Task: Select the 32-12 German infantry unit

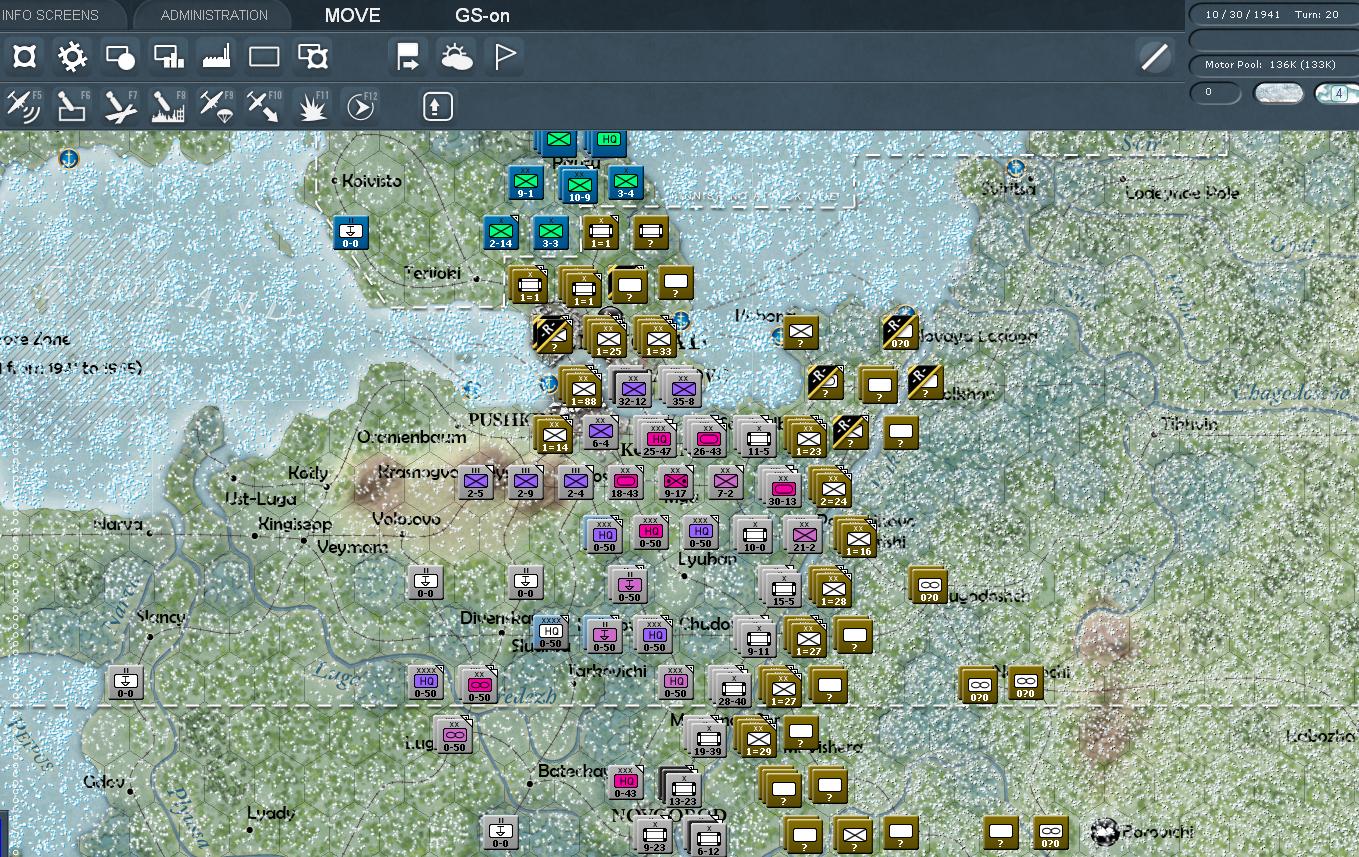Action: 632,387
